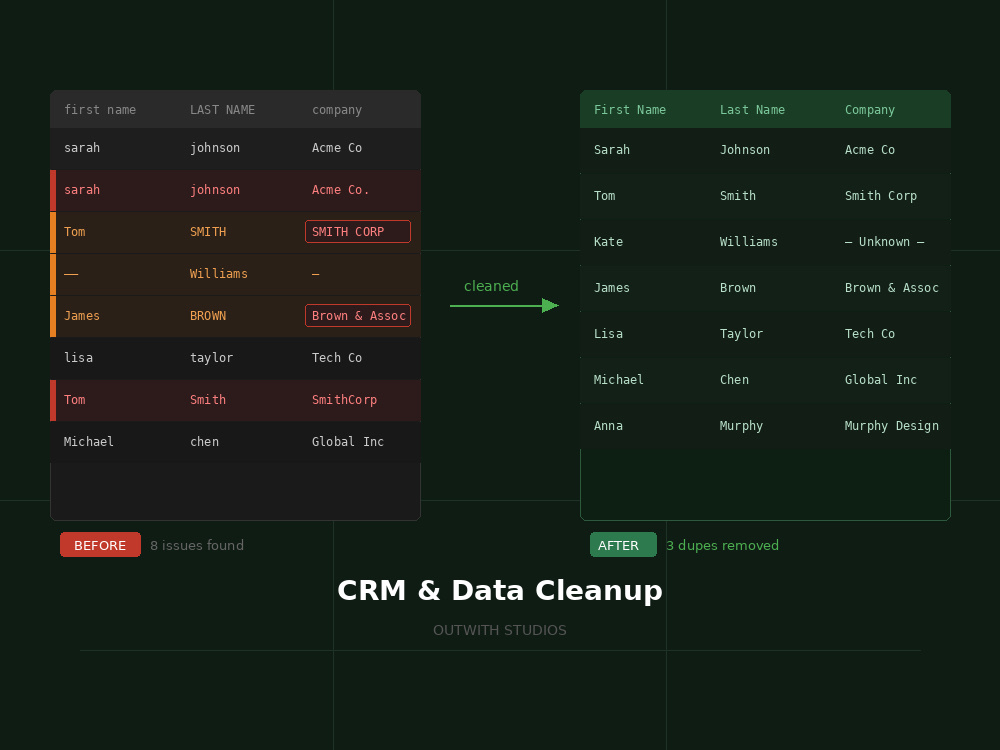The height and width of the screenshot is (750, 1000).
Task: Select lowercase 'taylor' in the before table
Action: (212, 358)
